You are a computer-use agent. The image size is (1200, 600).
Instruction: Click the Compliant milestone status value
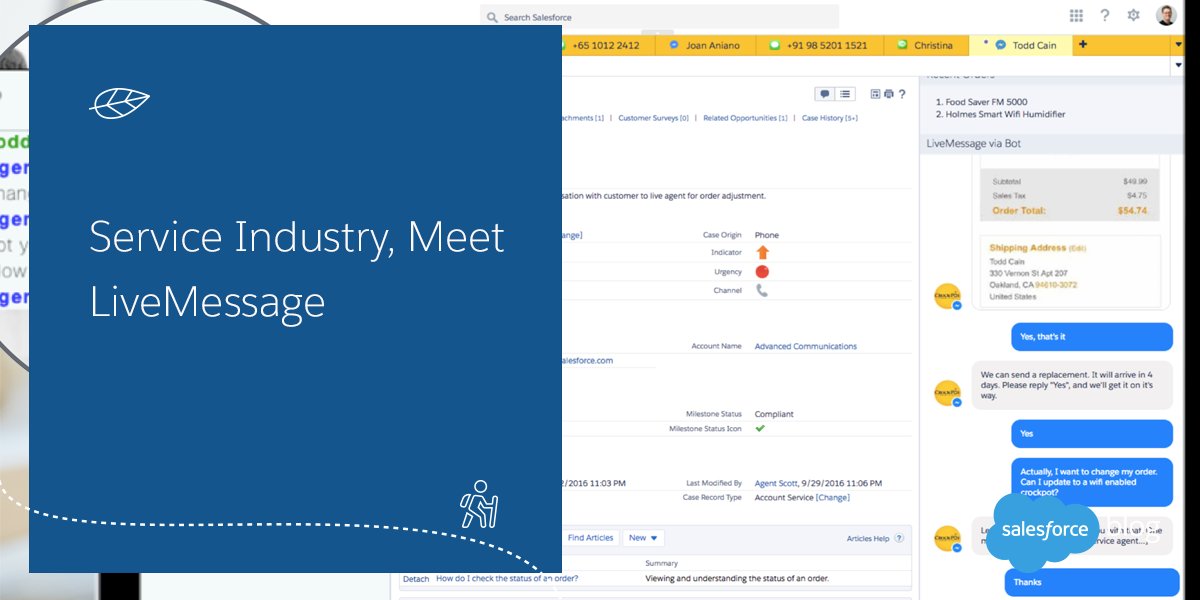click(774, 414)
